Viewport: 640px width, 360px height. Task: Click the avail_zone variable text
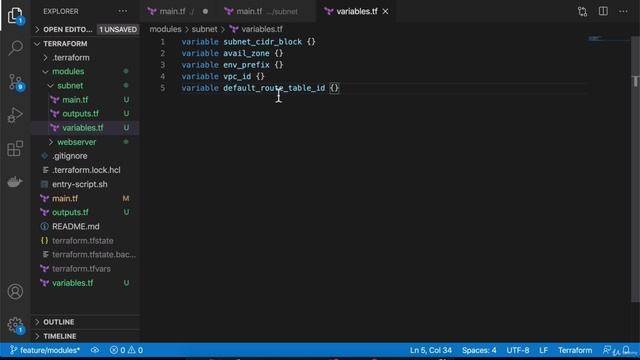click(x=246, y=53)
